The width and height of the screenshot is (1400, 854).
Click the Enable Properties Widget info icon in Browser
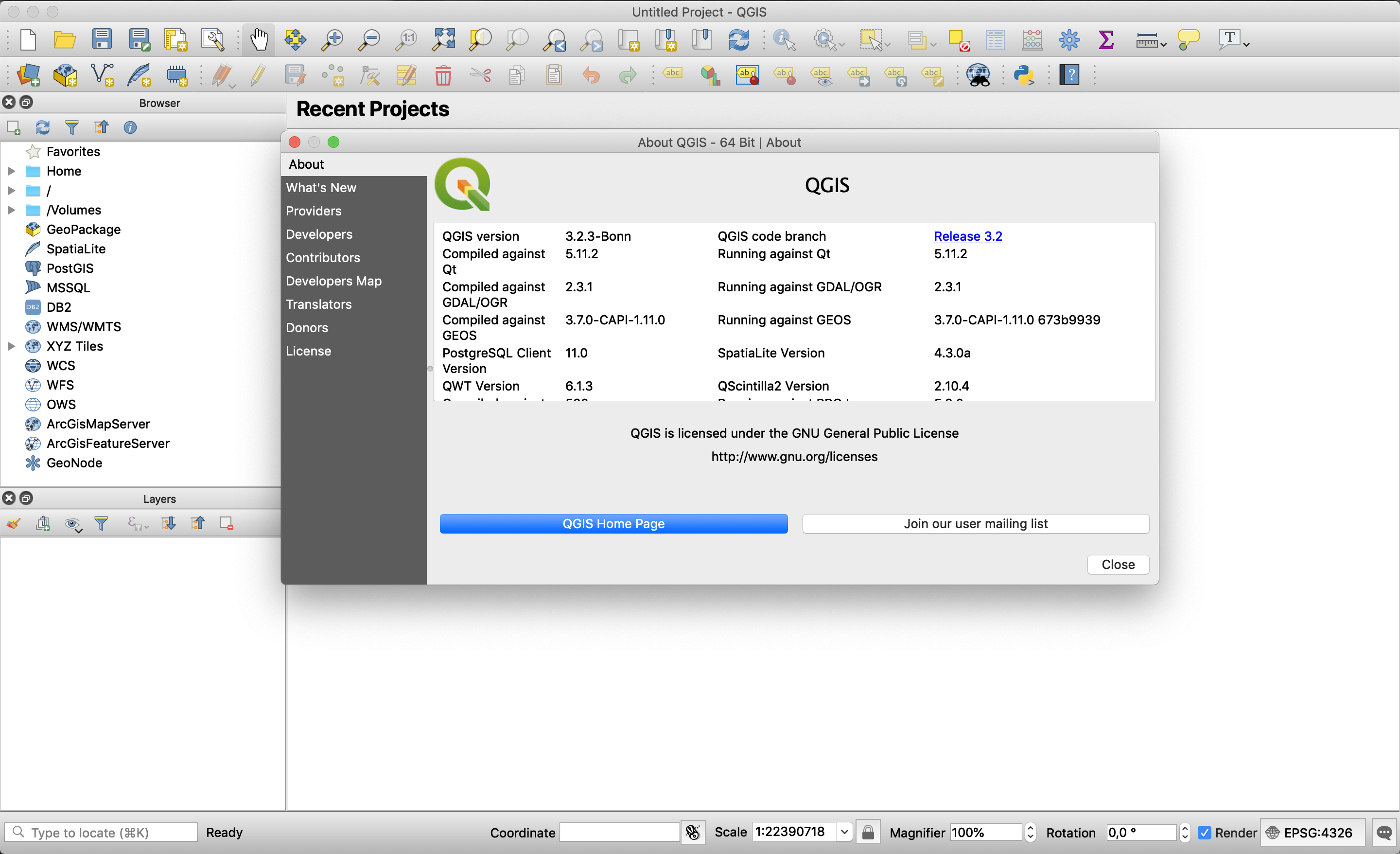point(130,127)
